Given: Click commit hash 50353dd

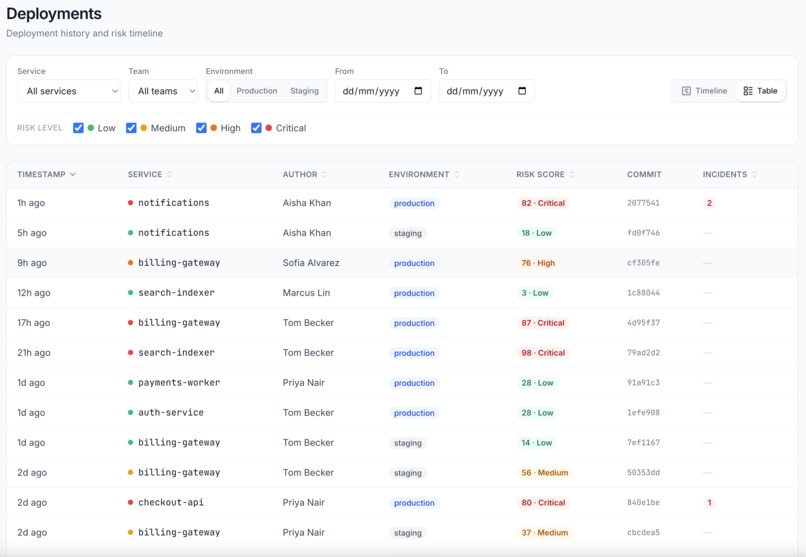Looking at the screenshot, I should pyautogui.click(x=643, y=472).
